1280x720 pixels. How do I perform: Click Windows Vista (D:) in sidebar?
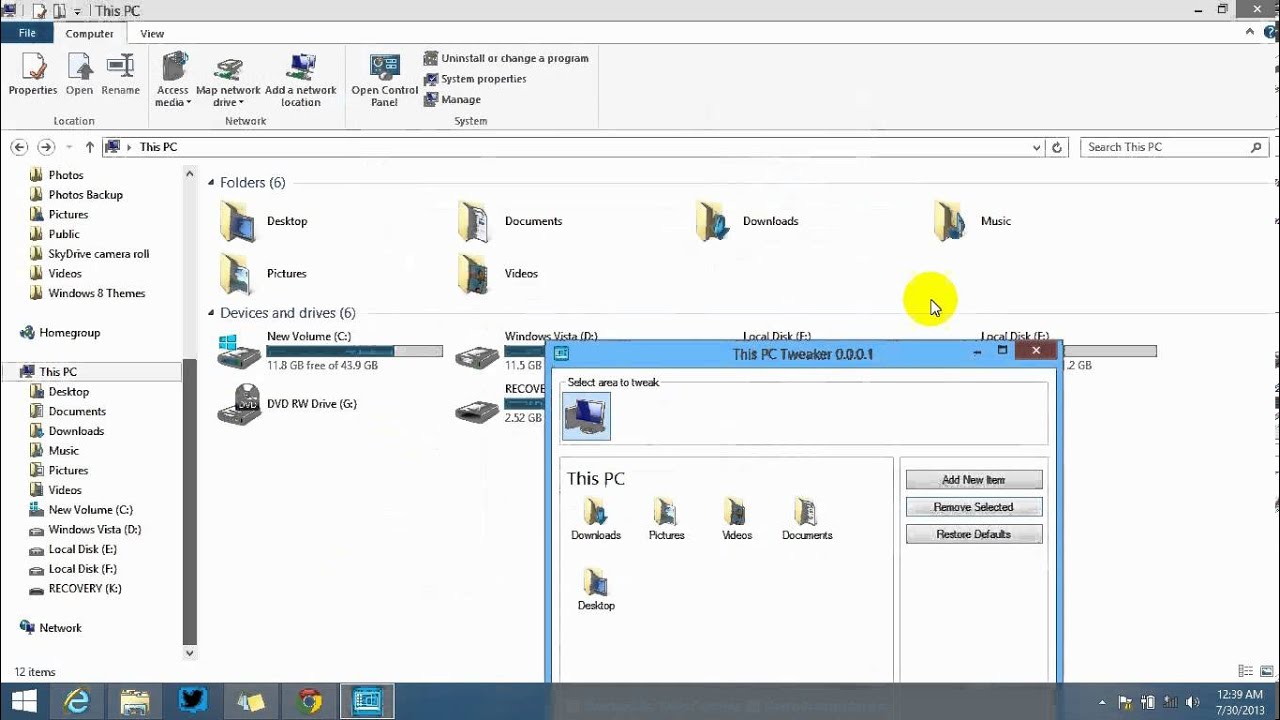[95, 530]
